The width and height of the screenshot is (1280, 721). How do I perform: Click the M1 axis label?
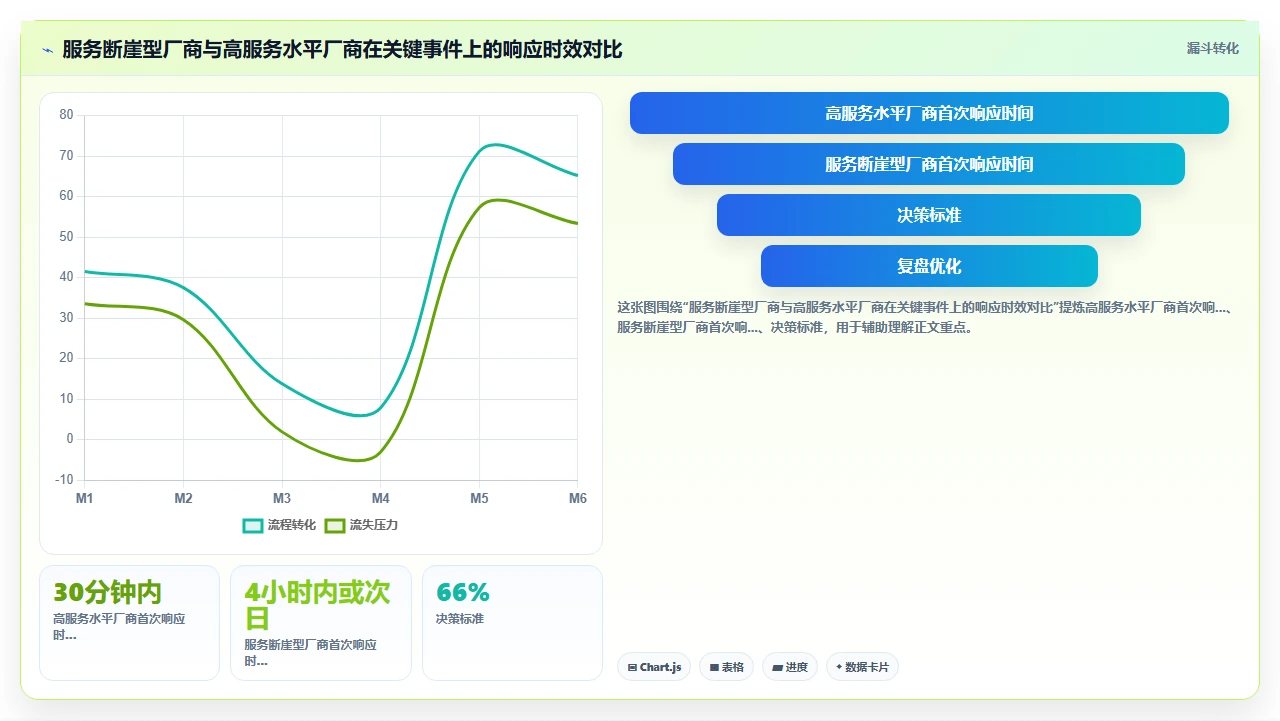click(x=85, y=498)
